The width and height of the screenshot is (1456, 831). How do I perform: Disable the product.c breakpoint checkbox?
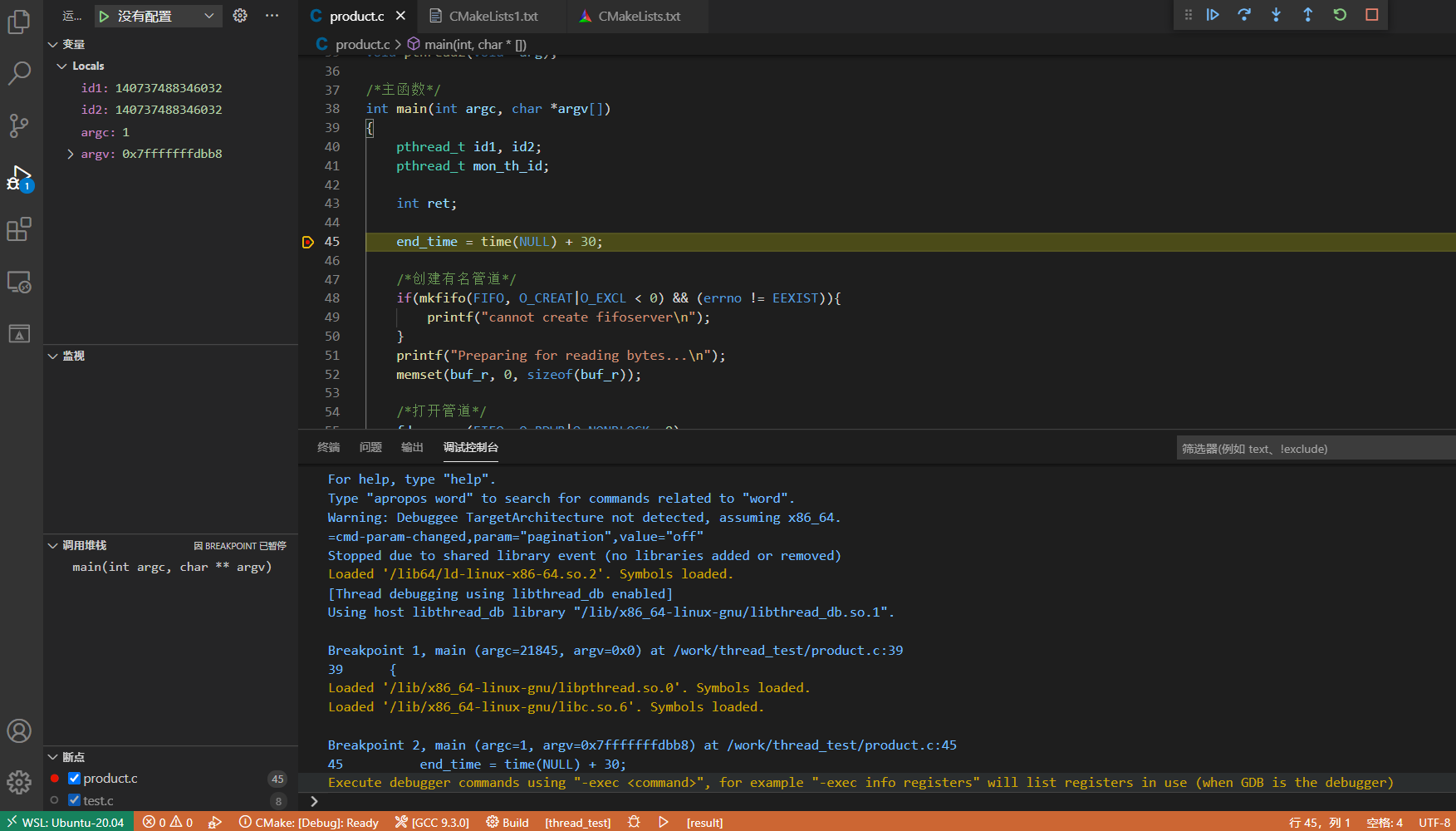click(74, 778)
